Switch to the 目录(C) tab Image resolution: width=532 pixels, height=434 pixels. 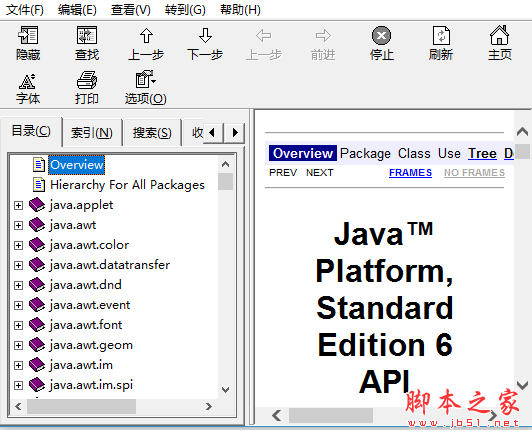tap(31, 131)
